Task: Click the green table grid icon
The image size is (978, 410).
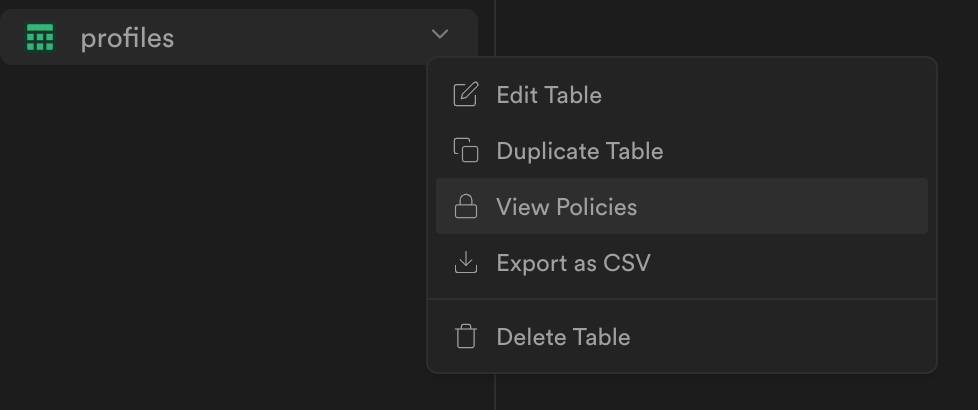Action: [x=40, y=38]
